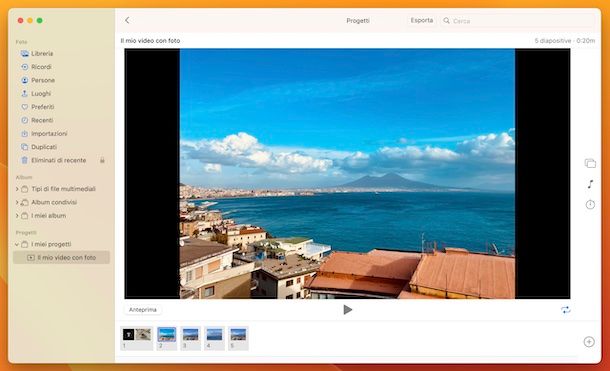Select the Album condivisi folder

54,202
